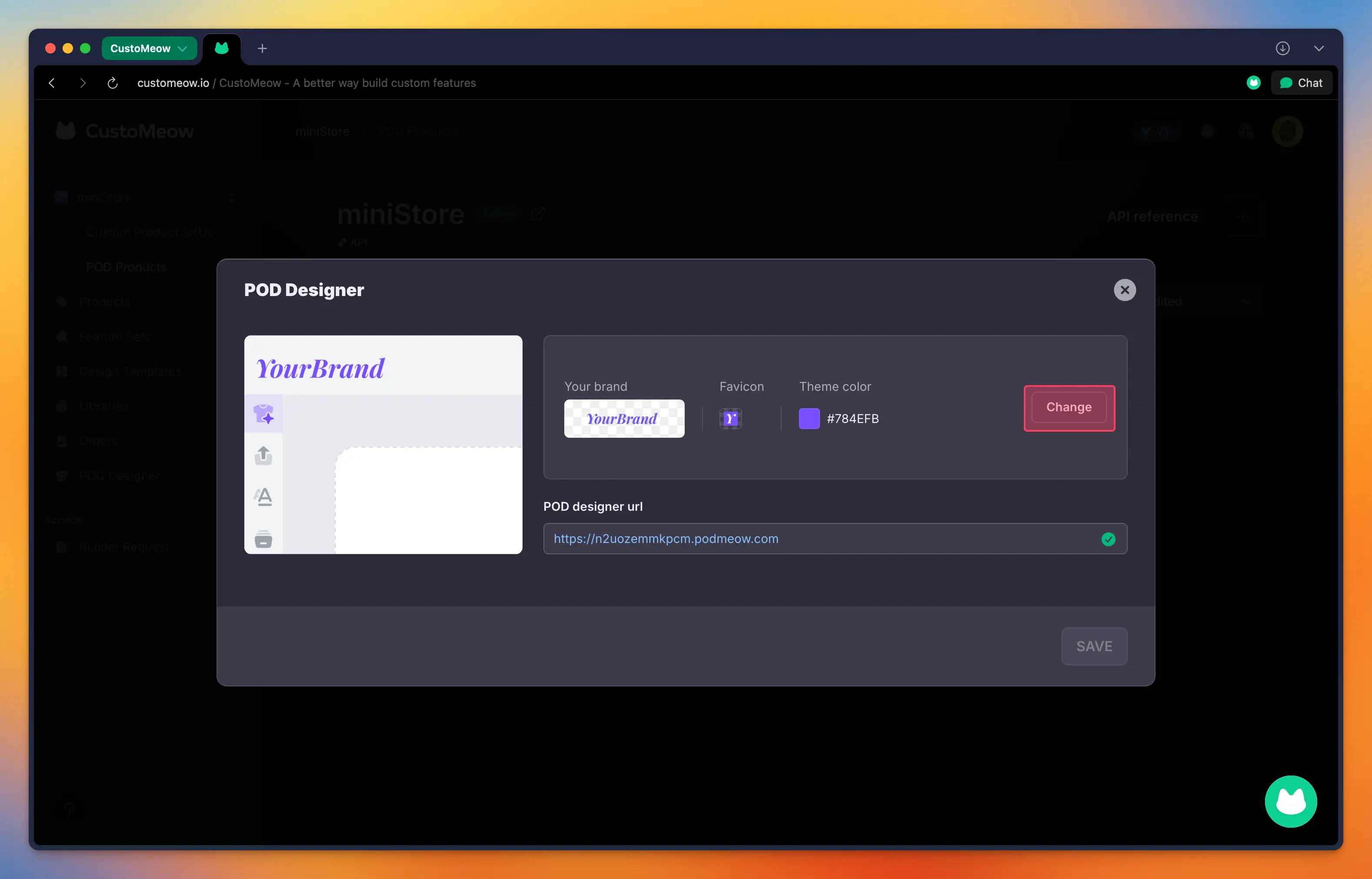
Task: Click the POD Products sidebar item
Action: tap(126, 266)
